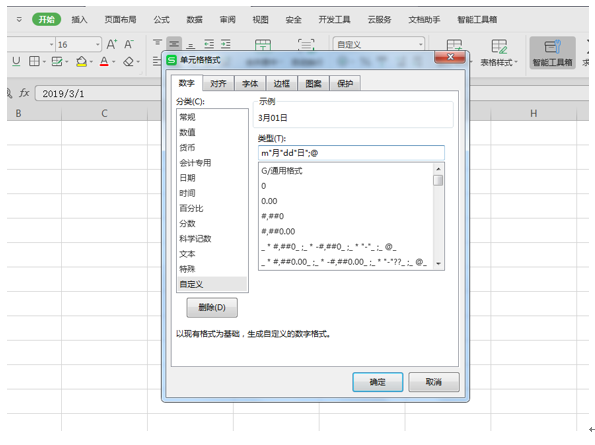Open the cell borders icon
This screenshot has width=595, height=445.
pos(34,61)
